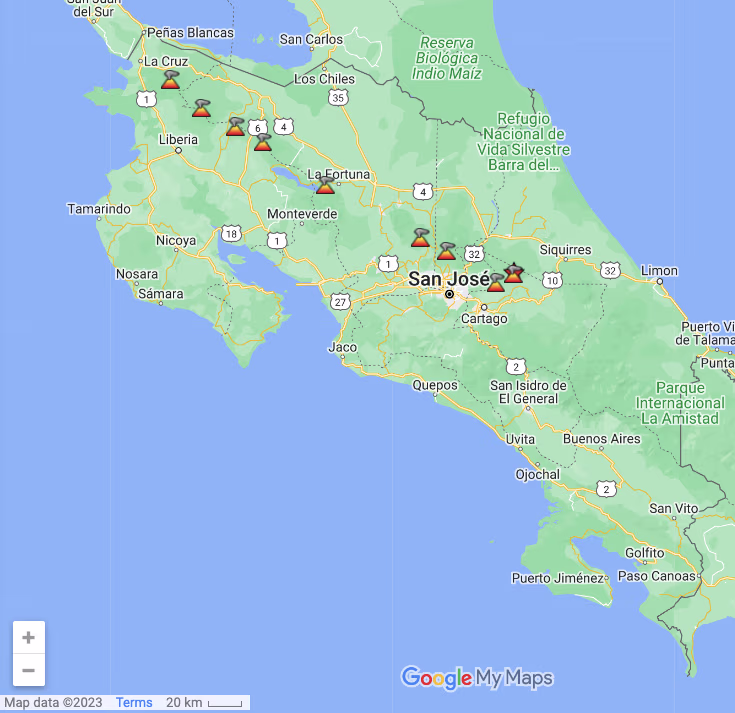Viewport: 735px width, 713px height.
Task: Select the Tamarindo place label
Action: pos(99,209)
